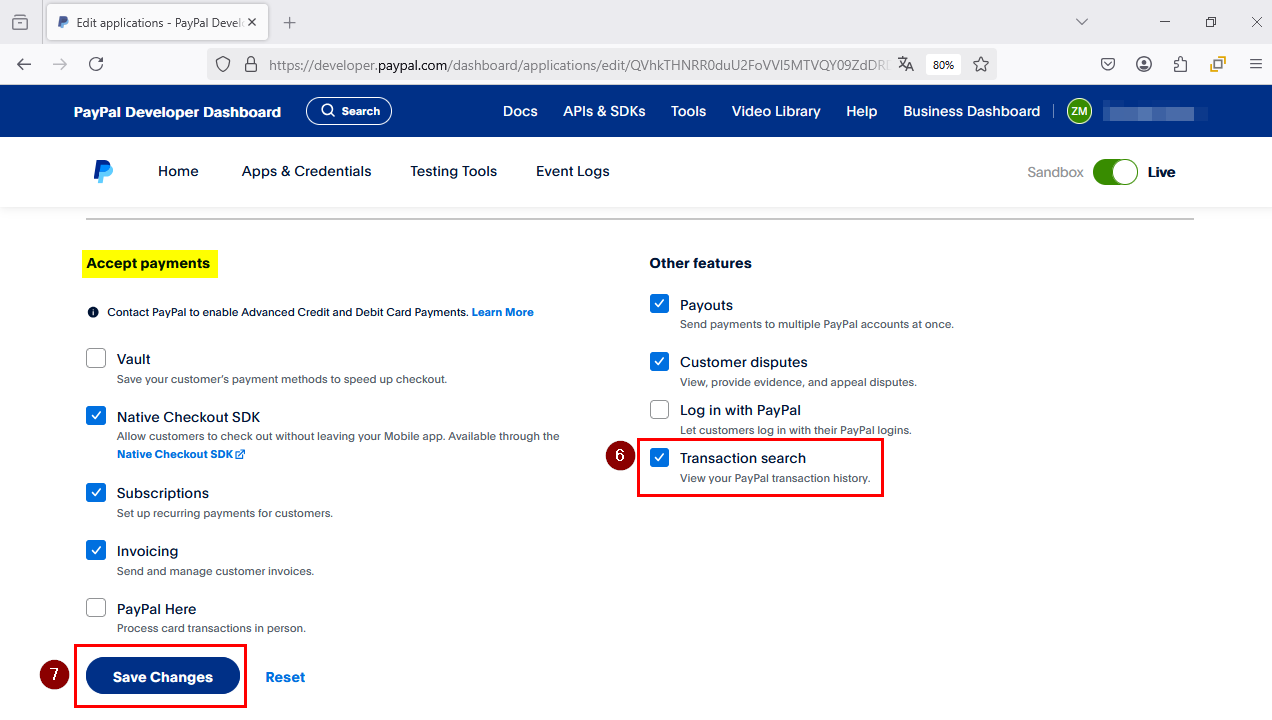Click 'Process card transactions in person.' text

pos(211,628)
